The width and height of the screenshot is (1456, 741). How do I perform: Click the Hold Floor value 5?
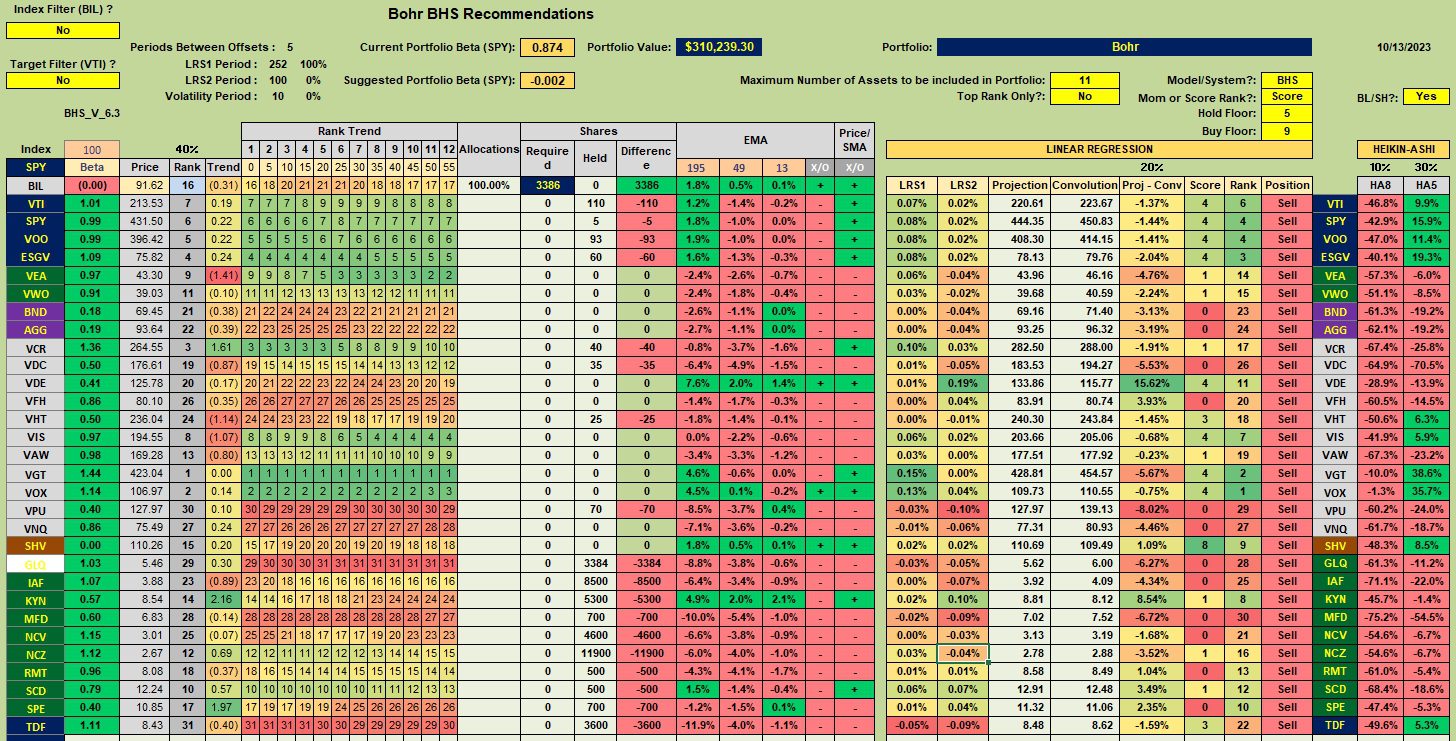(x=1287, y=113)
